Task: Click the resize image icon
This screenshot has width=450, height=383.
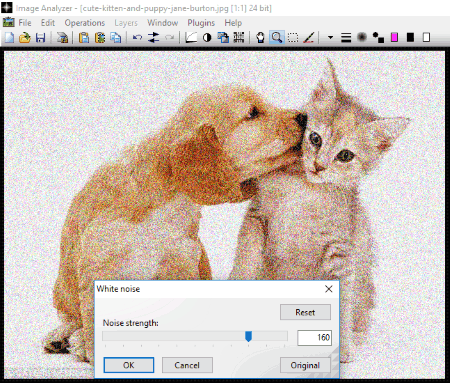Action: coord(223,37)
